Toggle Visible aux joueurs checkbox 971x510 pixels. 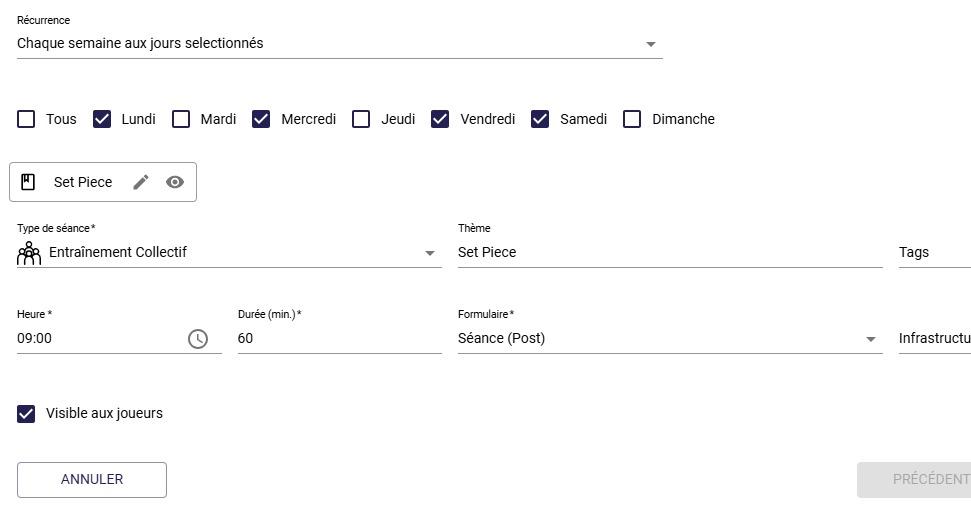pos(26,413)
